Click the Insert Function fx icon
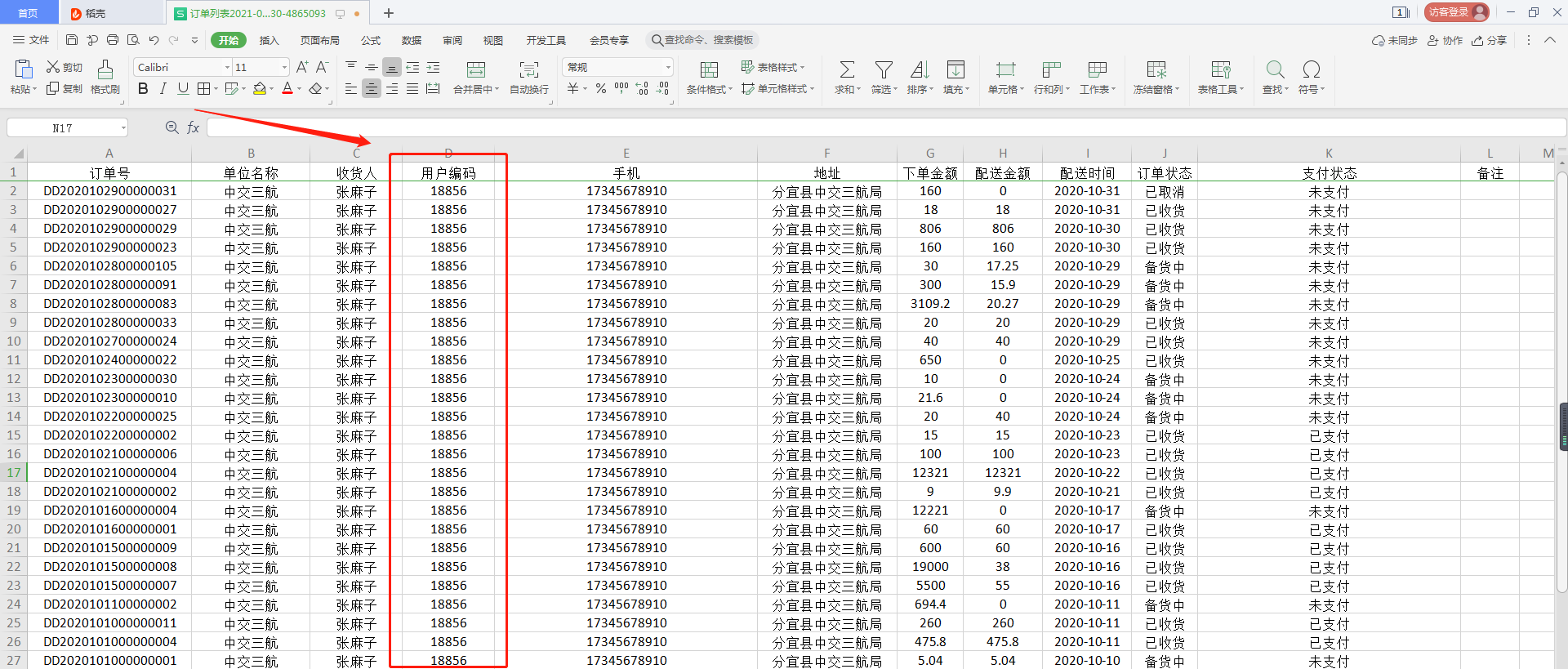 click(x=194, y=127)
